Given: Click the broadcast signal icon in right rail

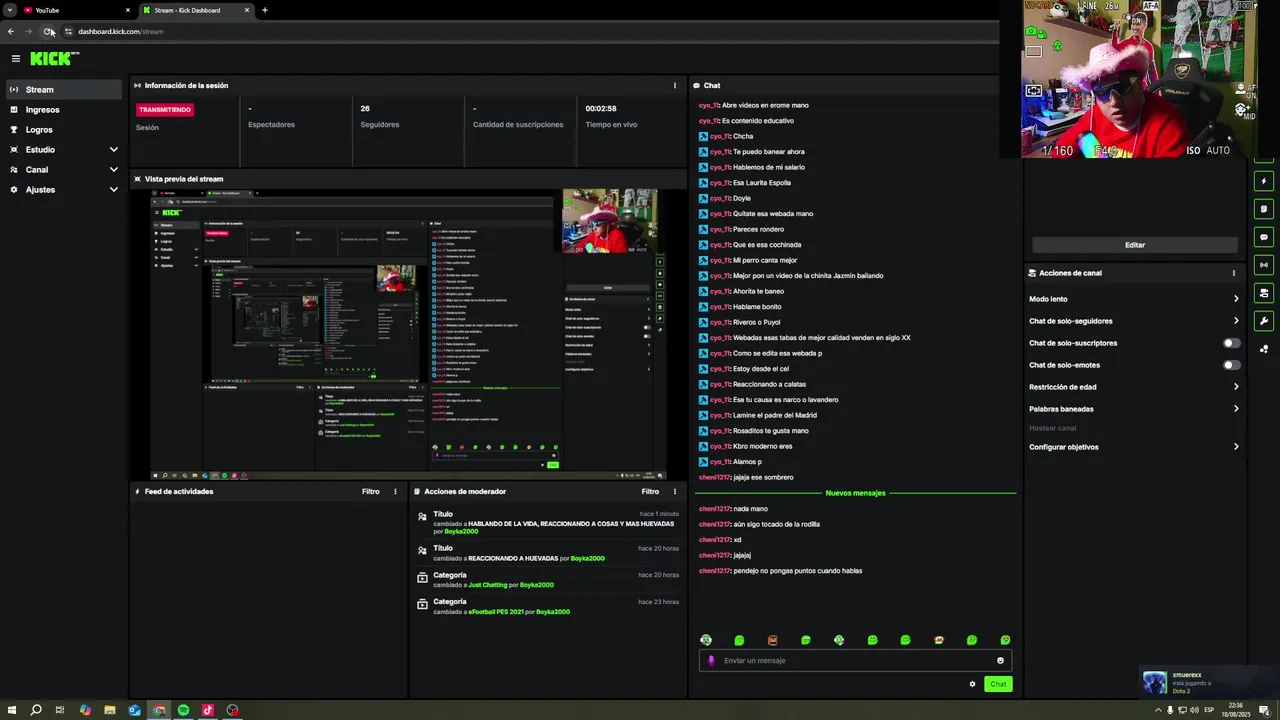Looking at the screenshot, I should click(x=1264, y=265).
